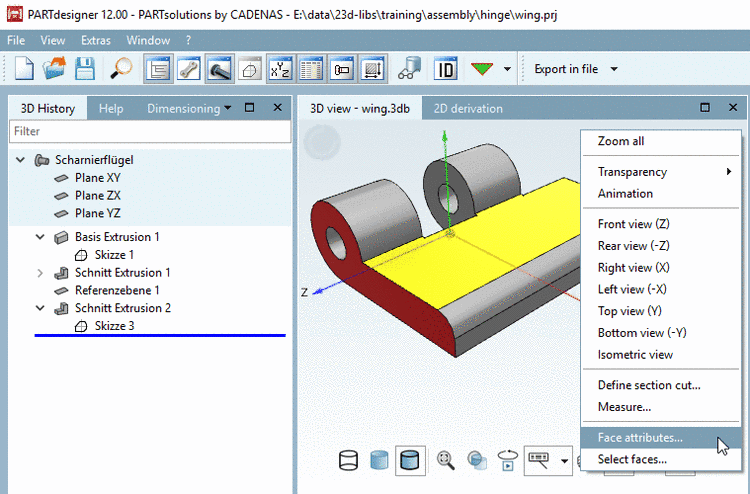Image resolution: width=750 pixels, height=494 pixels.
Task: Toggle the 3D History window icon
Action: click(158, 69)
